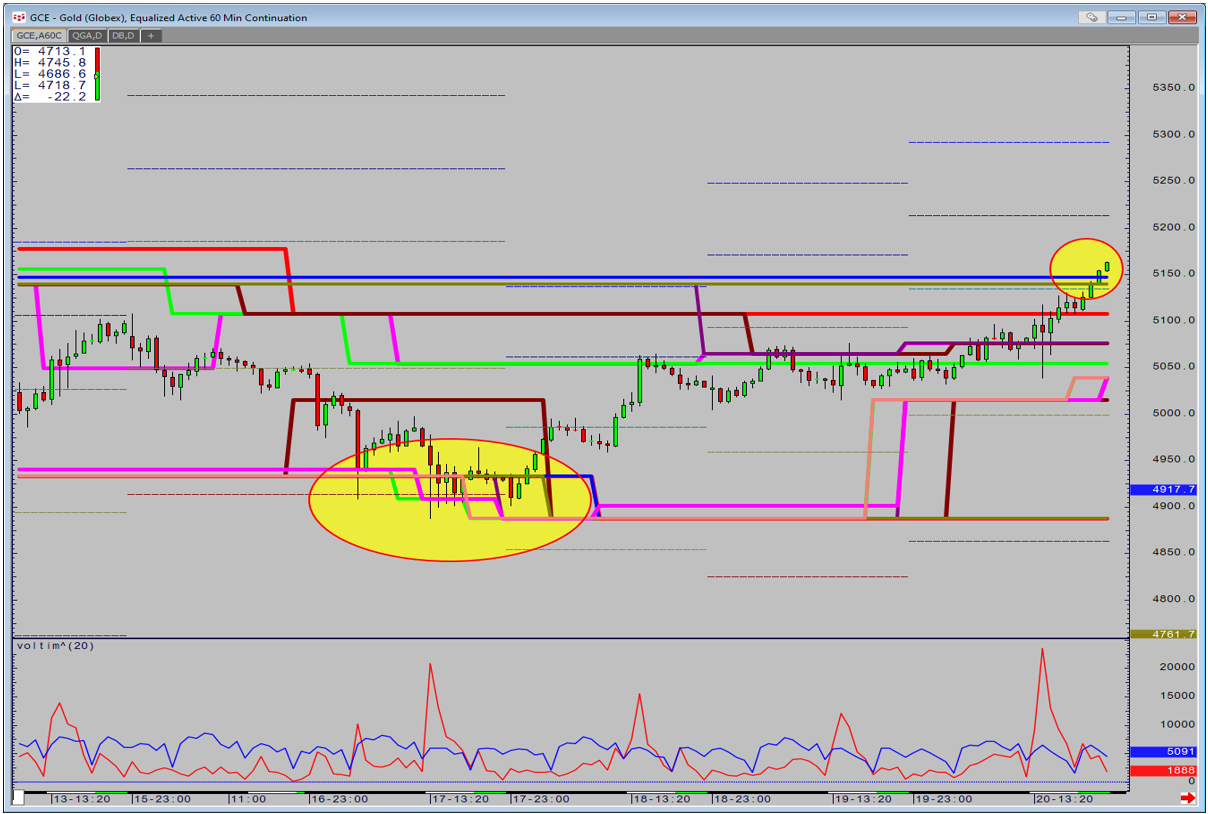The image size is (1208, 814).
Task: Open the DB,D chart tab
Action: (x=123, y=35)
